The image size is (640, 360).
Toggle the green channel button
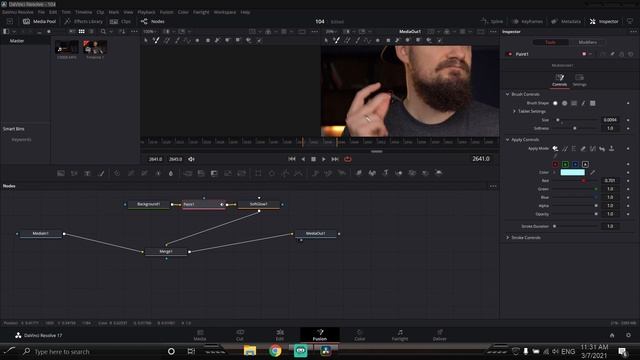(x=565, y=164)
